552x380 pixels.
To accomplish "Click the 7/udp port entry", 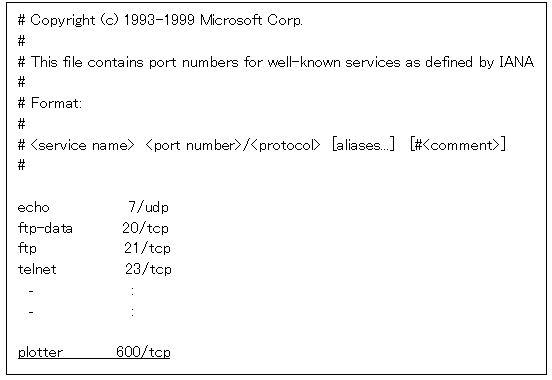I will 148,207.
